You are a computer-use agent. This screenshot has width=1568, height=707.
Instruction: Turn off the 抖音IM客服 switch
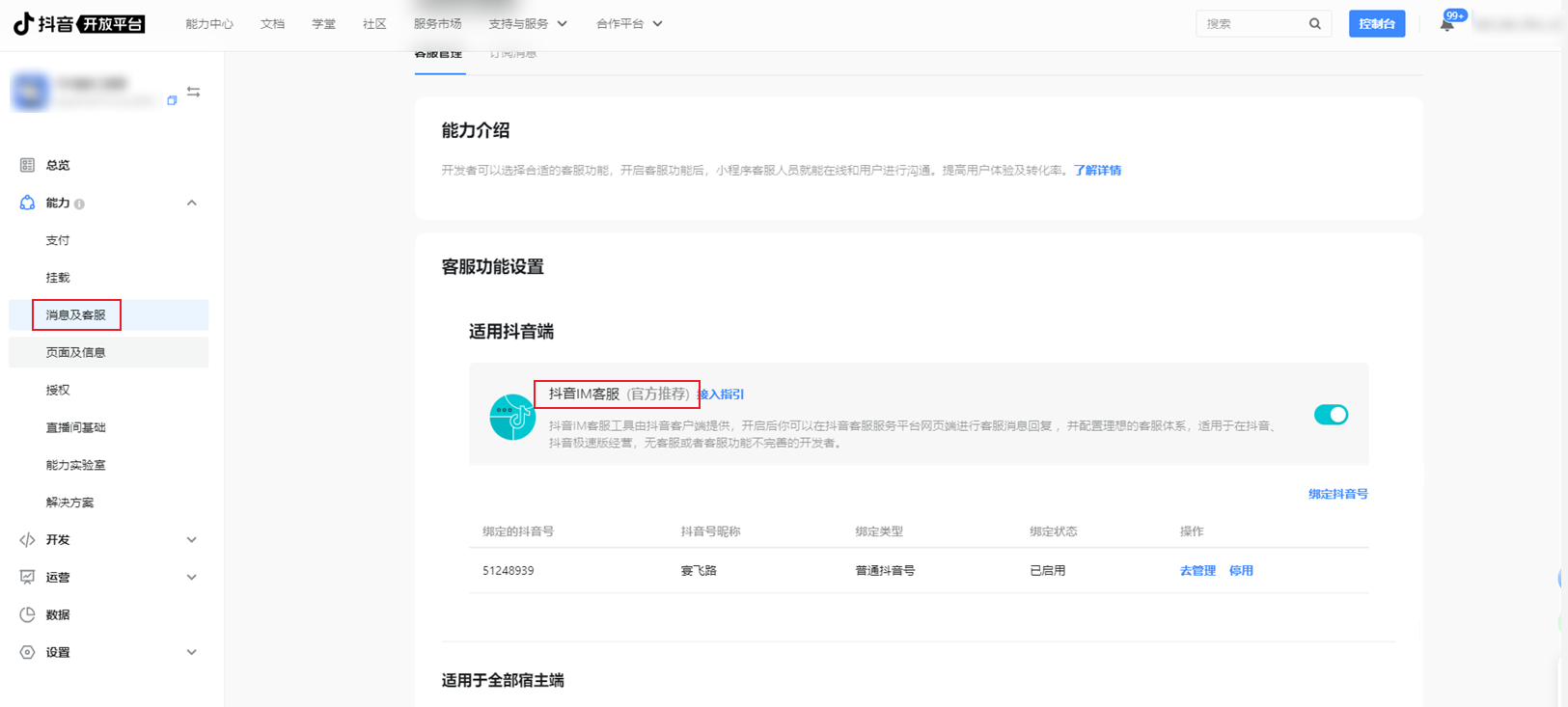click(1331, 415)
